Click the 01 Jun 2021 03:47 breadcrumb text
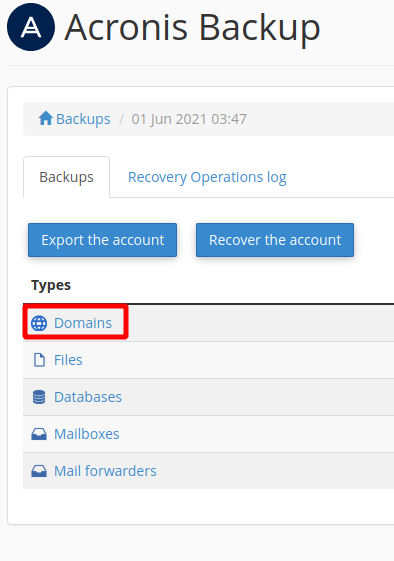Viewport: 394px width, 561px height. (189, 119)
